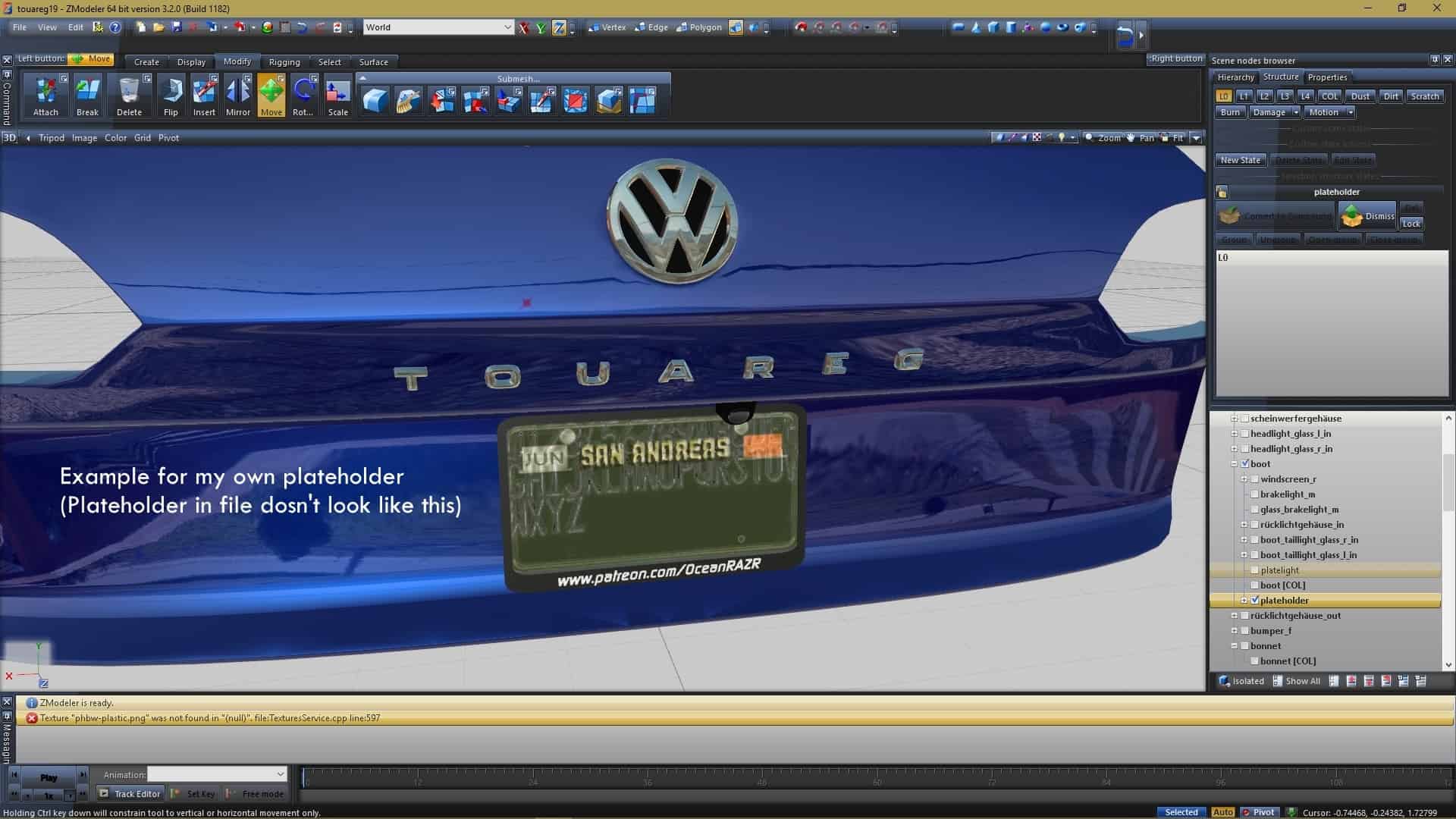Choose the Scale tool
Screen dimensions: 1456x819
pos(337,96)
